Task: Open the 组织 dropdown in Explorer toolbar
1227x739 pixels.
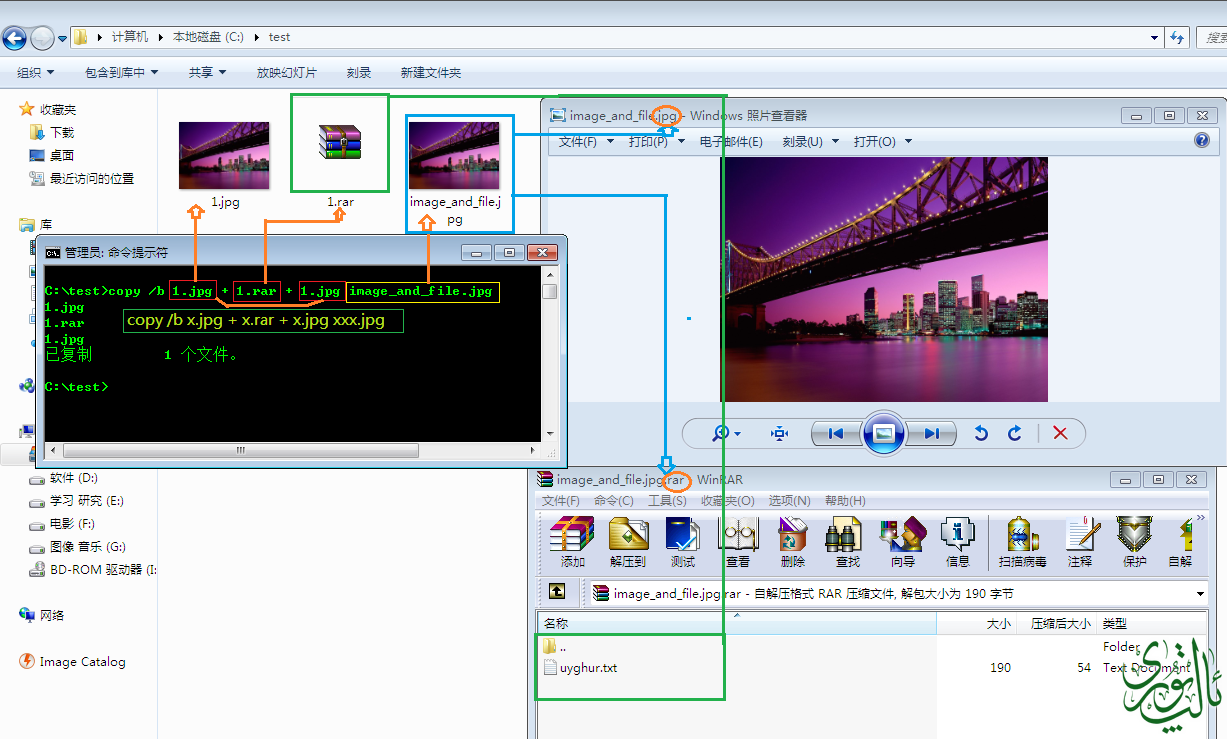Action: [36, 73]
